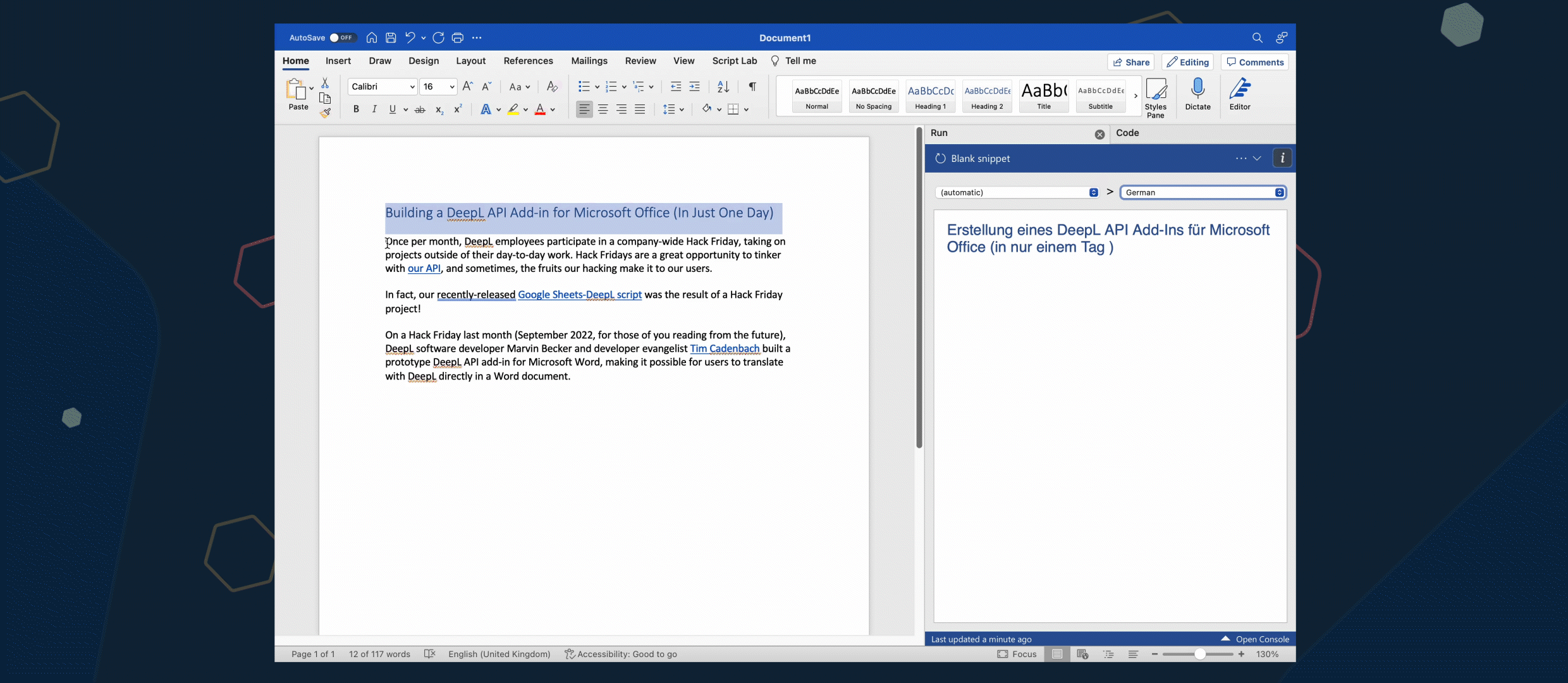Decrease the paragraph indent
The width and height of the screenshot is (1568, 683).
click(676, 87)
